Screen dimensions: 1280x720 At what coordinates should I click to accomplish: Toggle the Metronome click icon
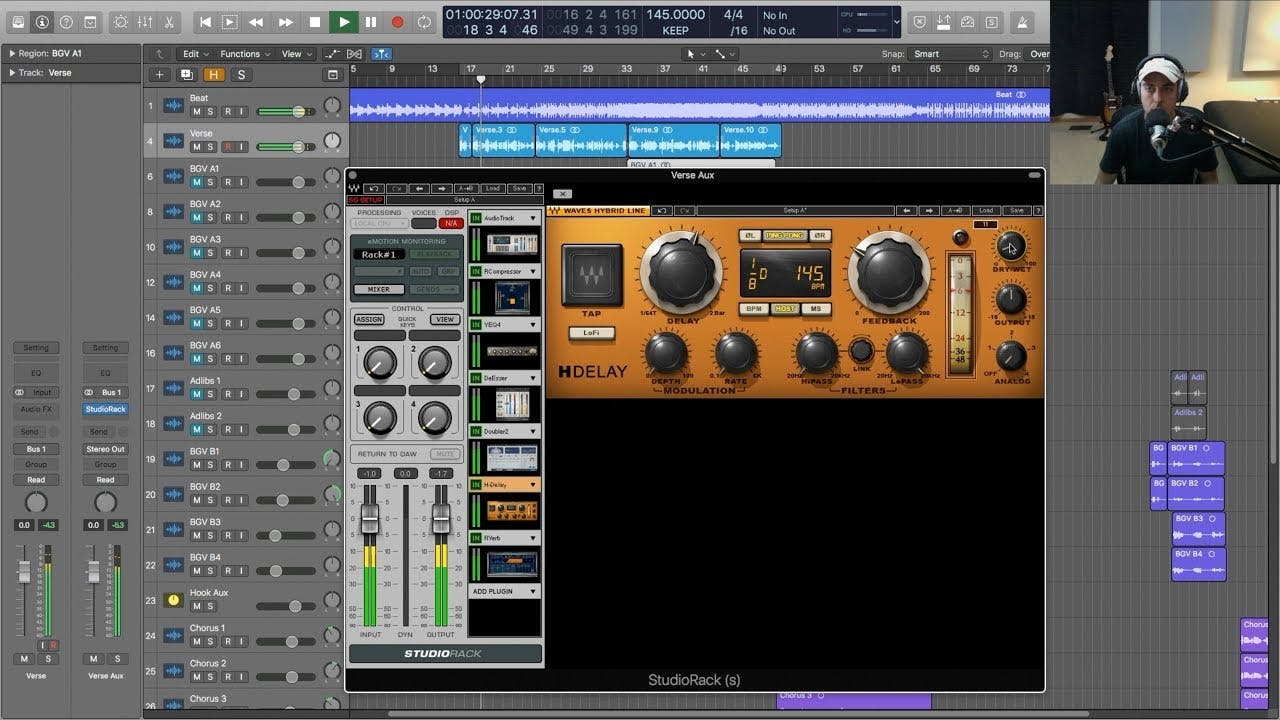click(x=1022, y=21)
